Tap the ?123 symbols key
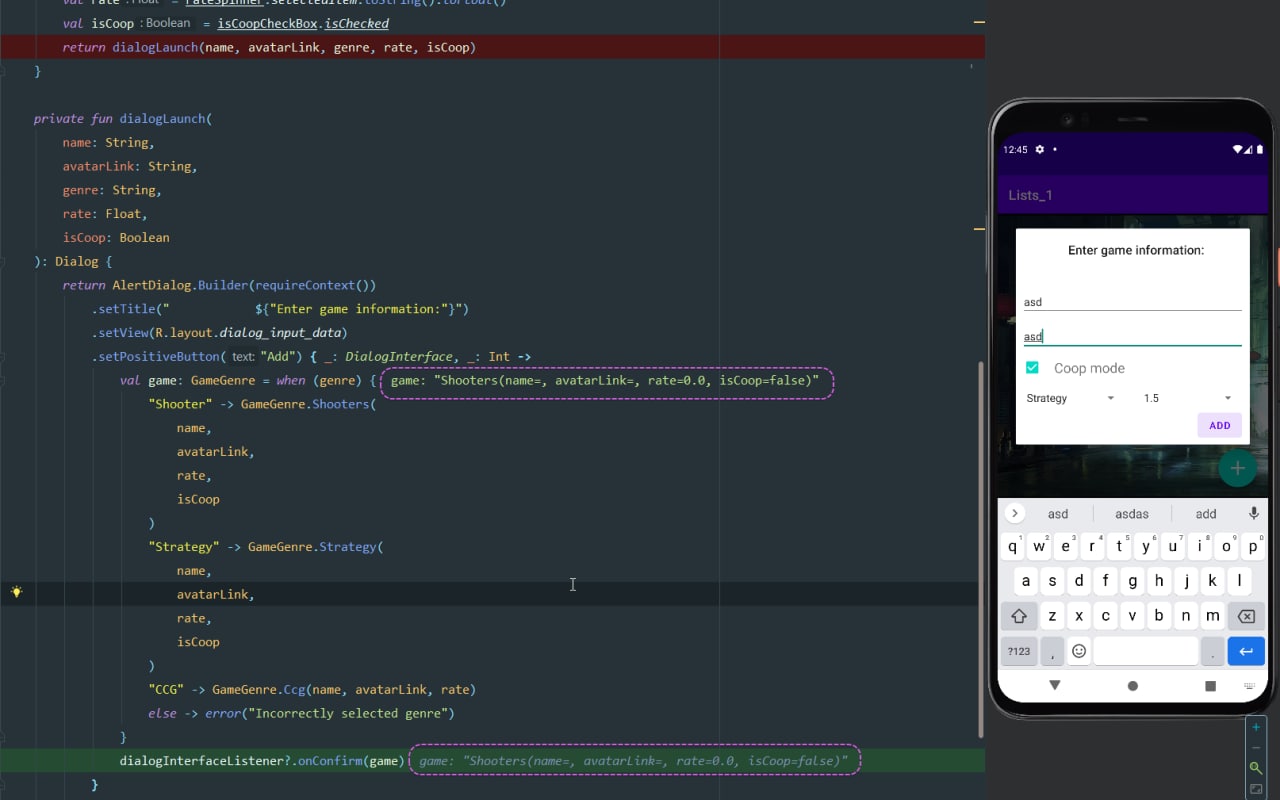The image size is (1280, 800). coord(1019,651)
